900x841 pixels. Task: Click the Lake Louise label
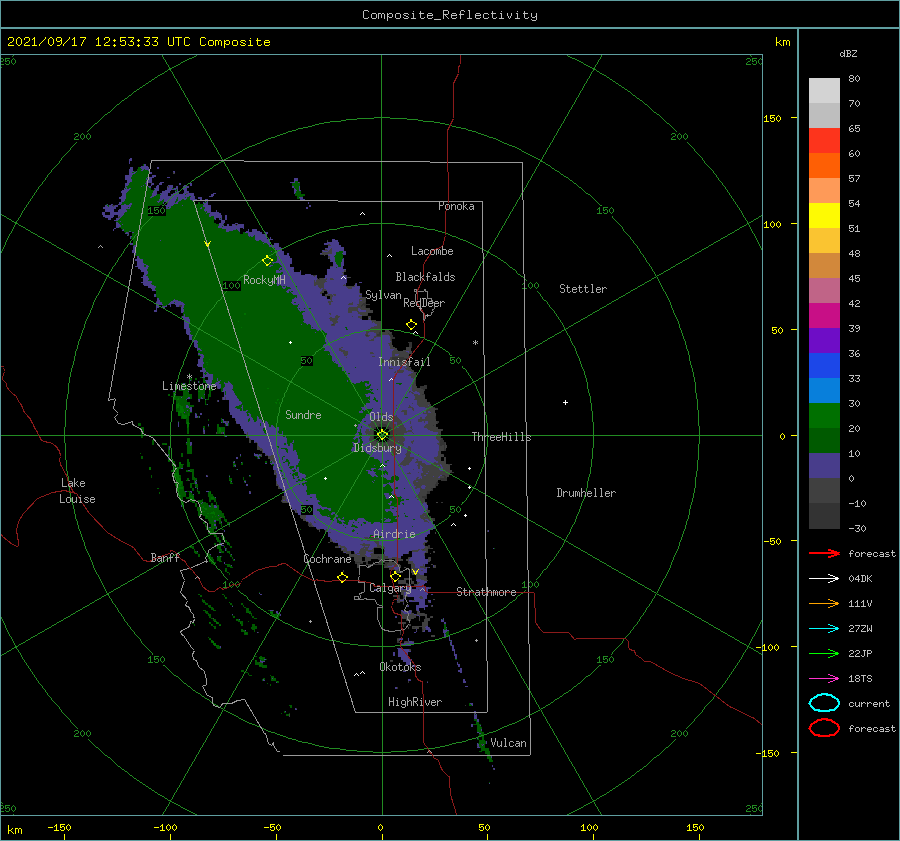tap(77, 491)
